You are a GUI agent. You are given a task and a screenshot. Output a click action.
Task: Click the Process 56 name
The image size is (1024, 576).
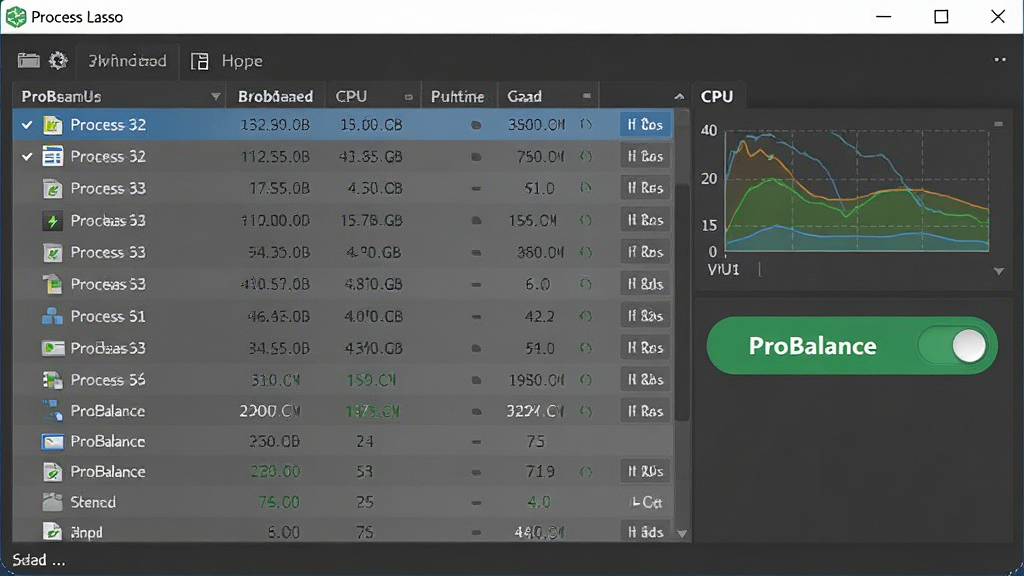tap(108, 379)
